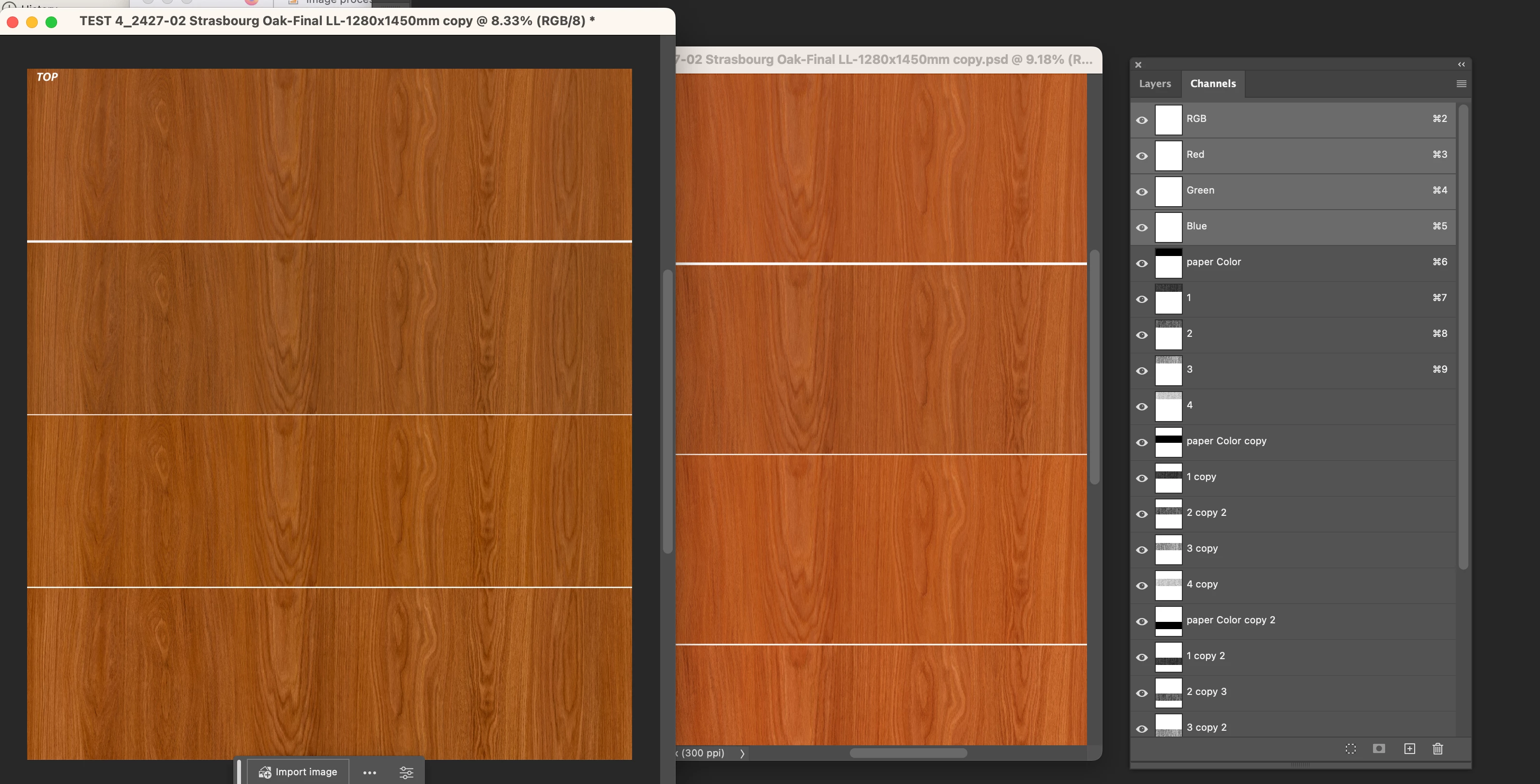
Task: Open the Channels panel hamburger menu
Action: (1461, 84)
